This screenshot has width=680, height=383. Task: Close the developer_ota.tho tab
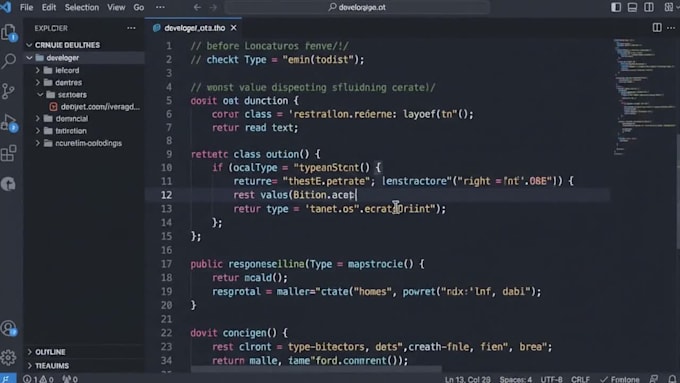(234, 28)
